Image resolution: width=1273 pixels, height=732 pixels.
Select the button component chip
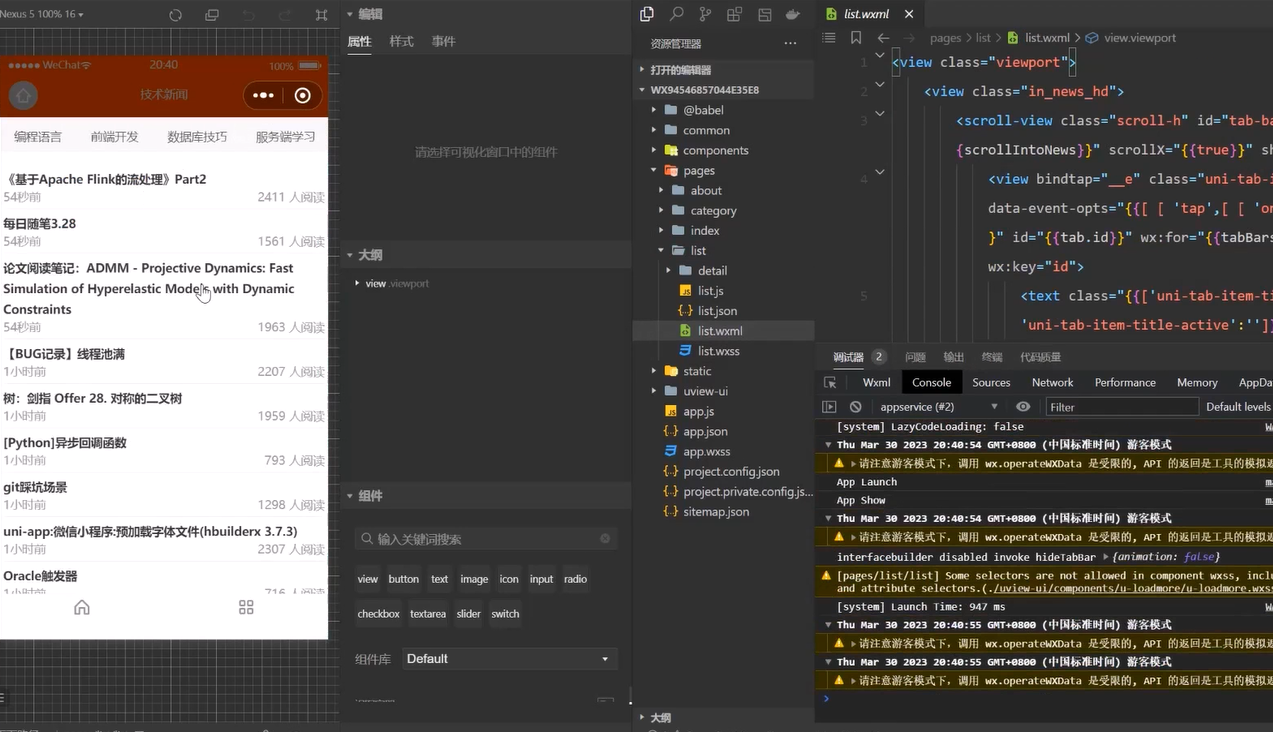(404, 579)
